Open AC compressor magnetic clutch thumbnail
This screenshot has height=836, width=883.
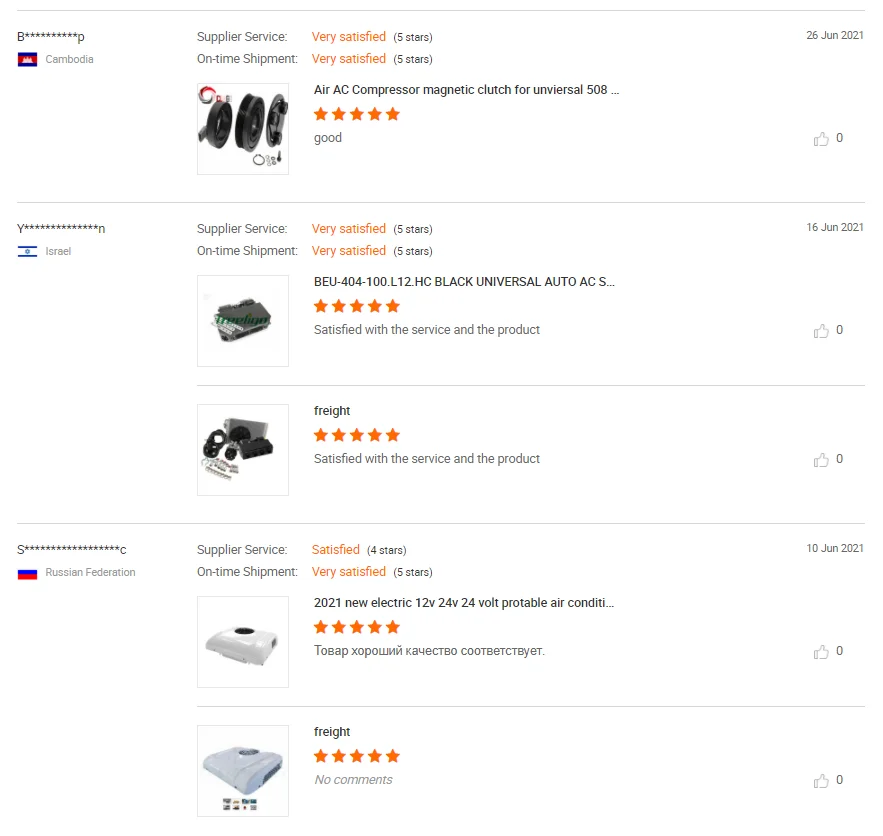[243, 129]
